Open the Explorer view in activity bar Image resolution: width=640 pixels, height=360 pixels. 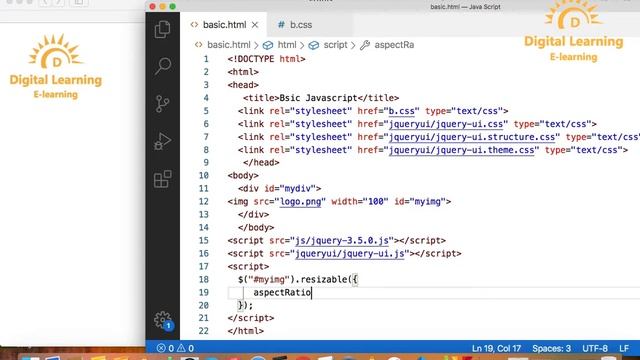click(x=162, y=29)
